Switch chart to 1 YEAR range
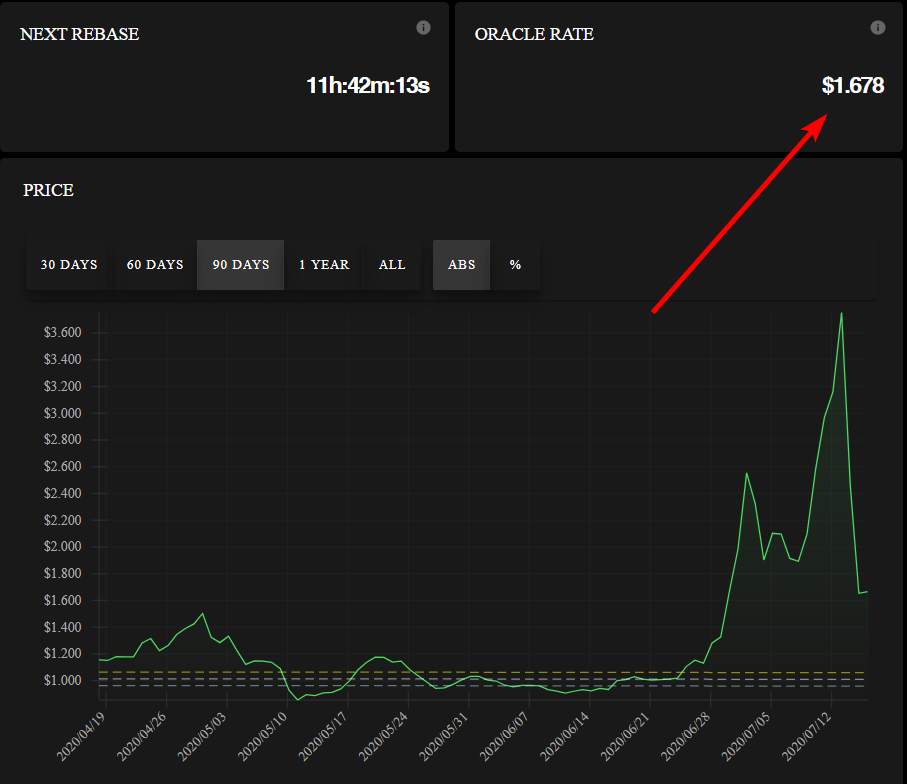This screenshot has width=907, height=784. tap(324, 264)
